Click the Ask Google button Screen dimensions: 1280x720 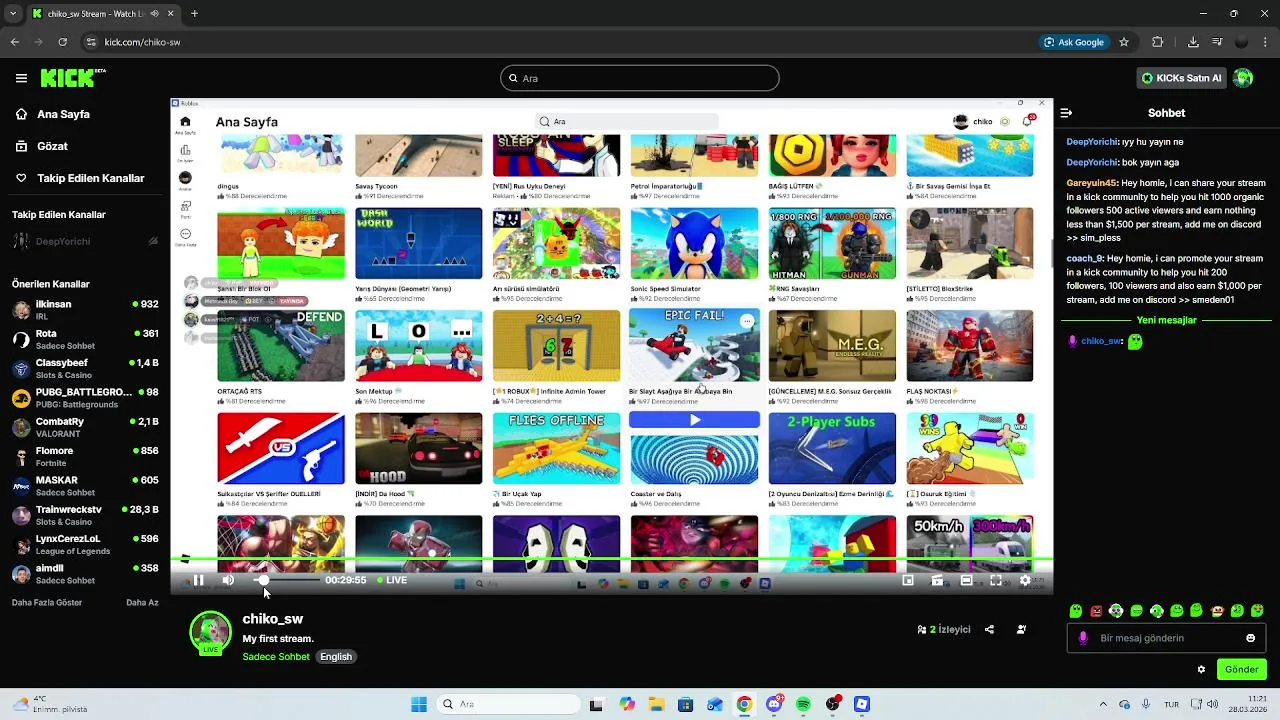(x=1074, y=42)
